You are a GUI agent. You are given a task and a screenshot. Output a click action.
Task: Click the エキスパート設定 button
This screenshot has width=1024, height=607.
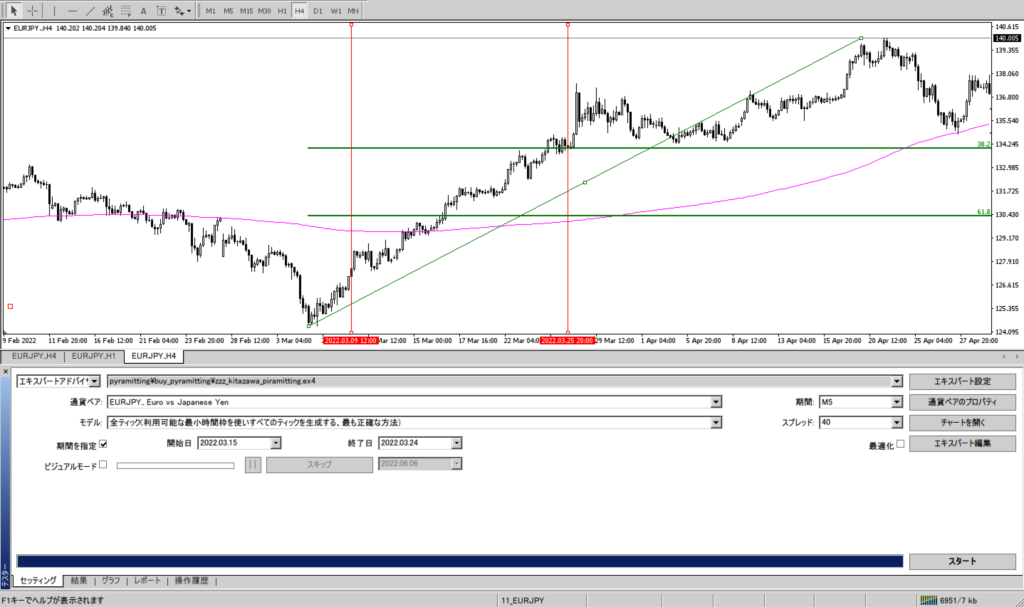pos(961,381)
